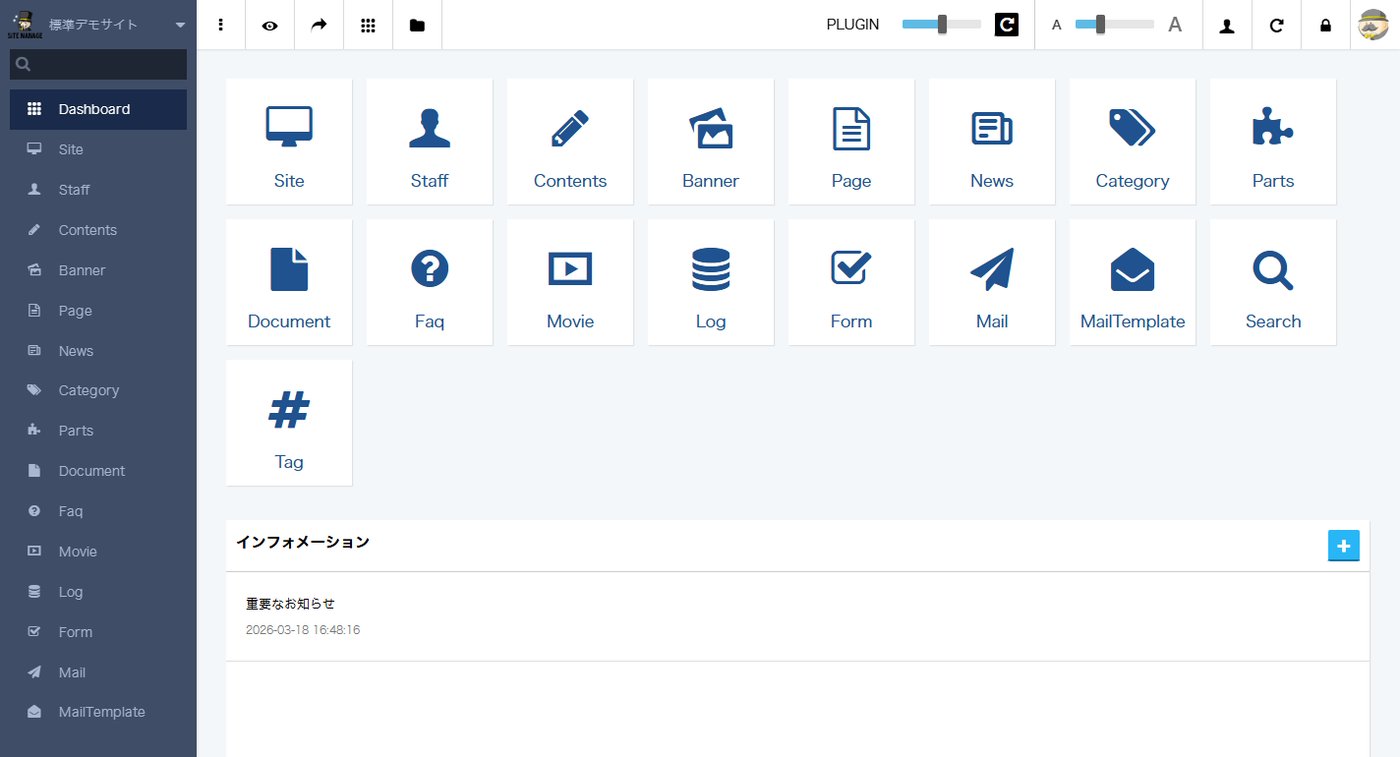Select Contents in the sidebar menu
Image resolution: width=1400 pixels, height=757 pixels.
pyautogui.click(x=98, y=230)
